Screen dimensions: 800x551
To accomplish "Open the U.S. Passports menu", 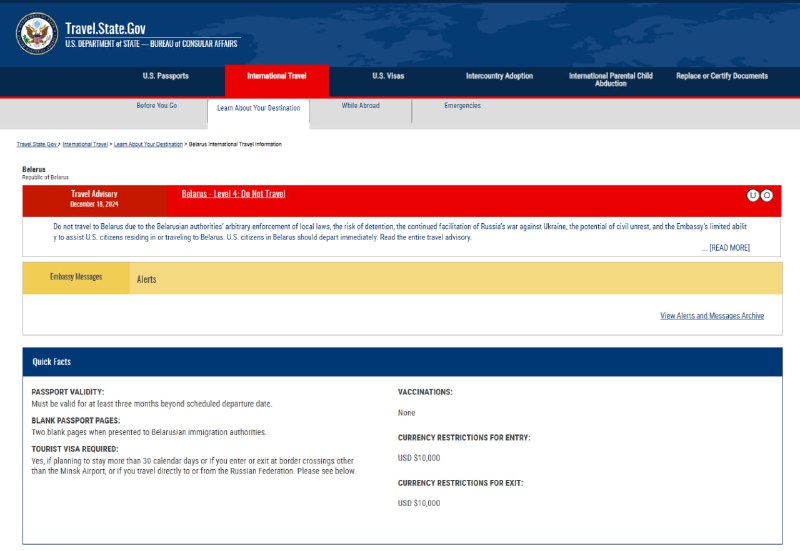I will click(165, 76).
